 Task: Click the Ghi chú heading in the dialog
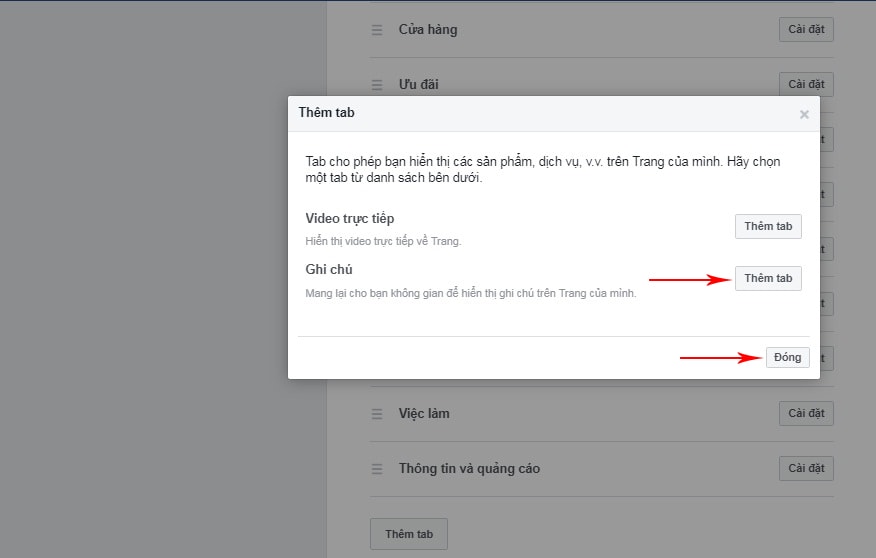coord(328,270)
